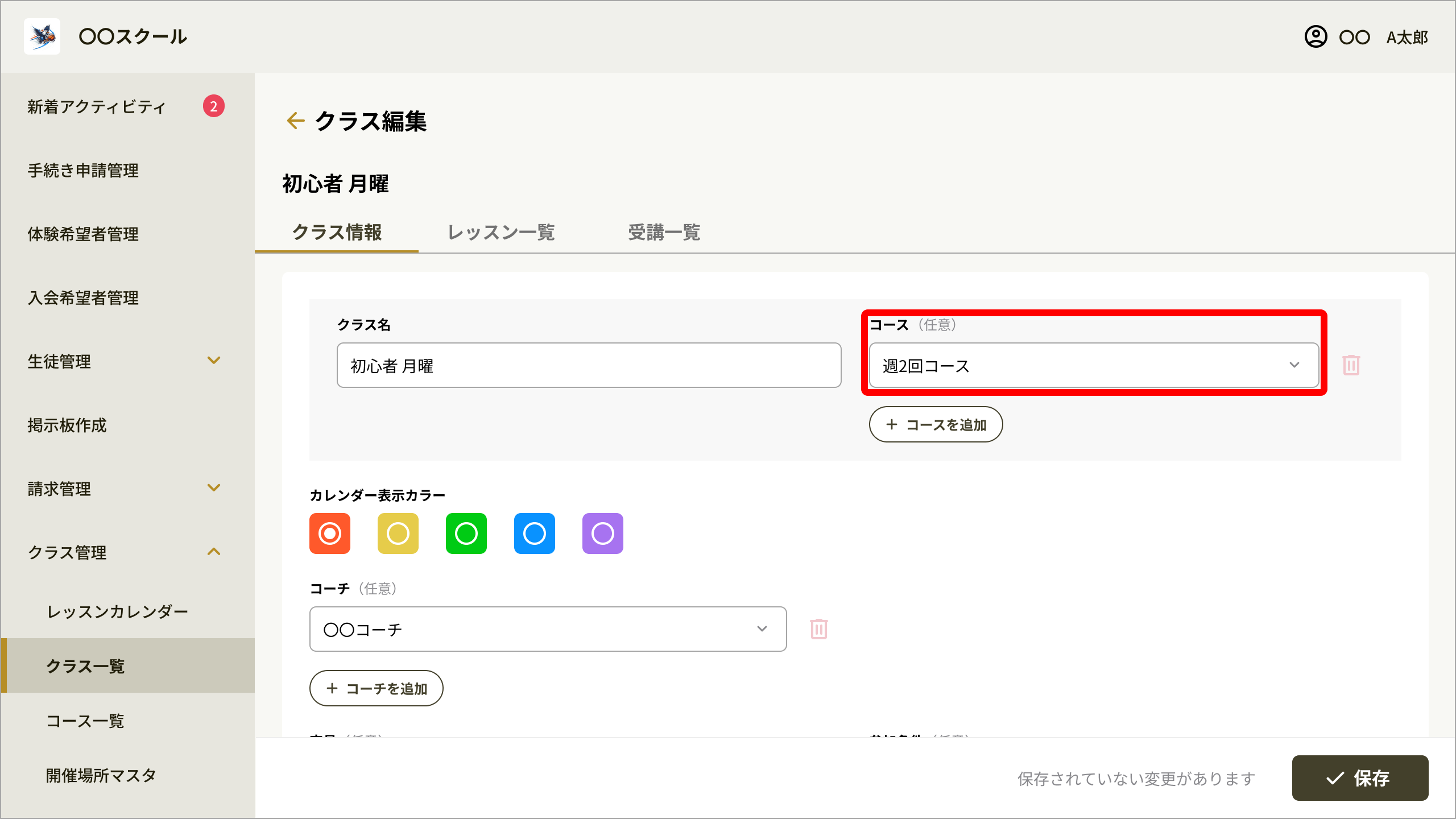Select the orange calendar color
This screenshot has width=1456, height=819.
tap(330, 533)
